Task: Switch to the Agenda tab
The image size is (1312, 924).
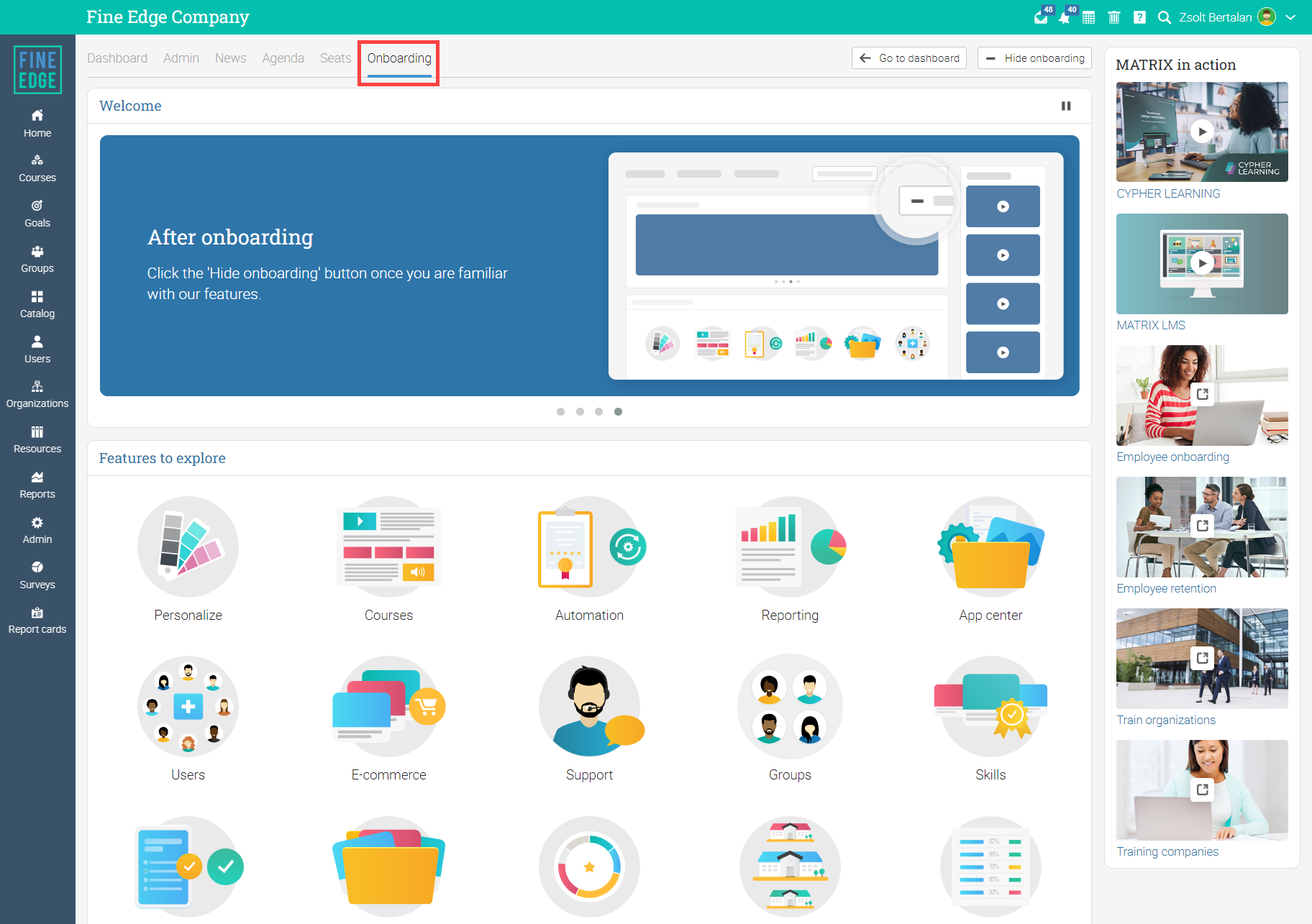Action: 283,58
